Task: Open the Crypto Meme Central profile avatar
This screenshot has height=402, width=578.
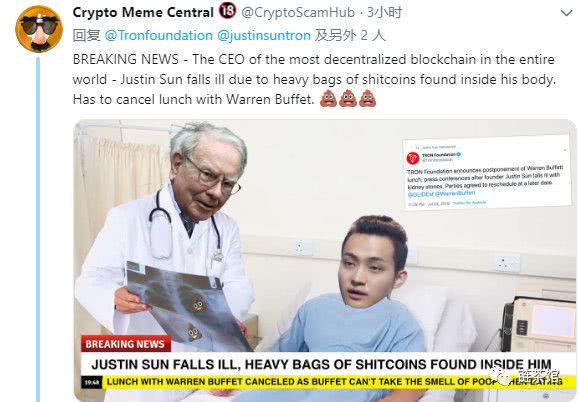Action: [39, 29]
